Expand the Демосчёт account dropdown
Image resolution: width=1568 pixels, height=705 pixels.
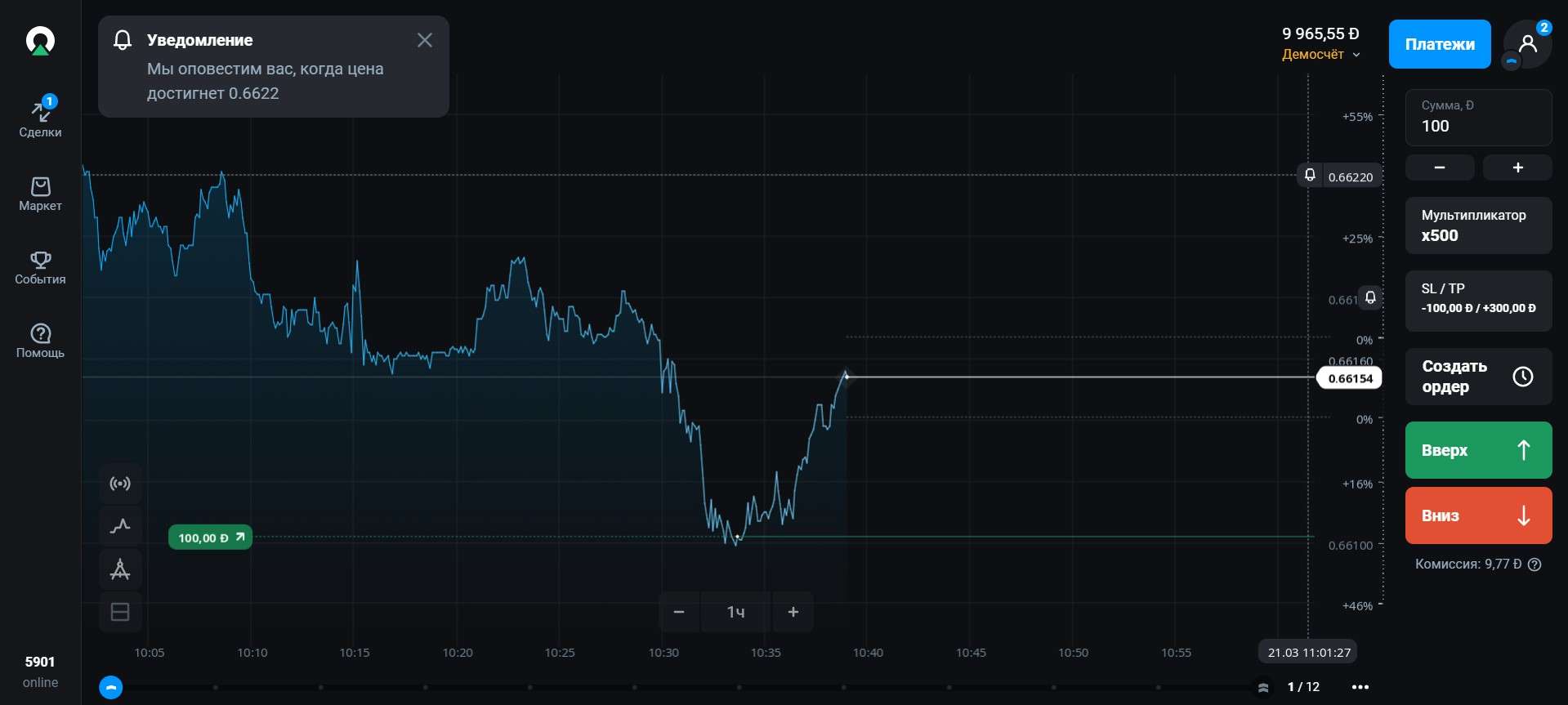pos(1320,55)
